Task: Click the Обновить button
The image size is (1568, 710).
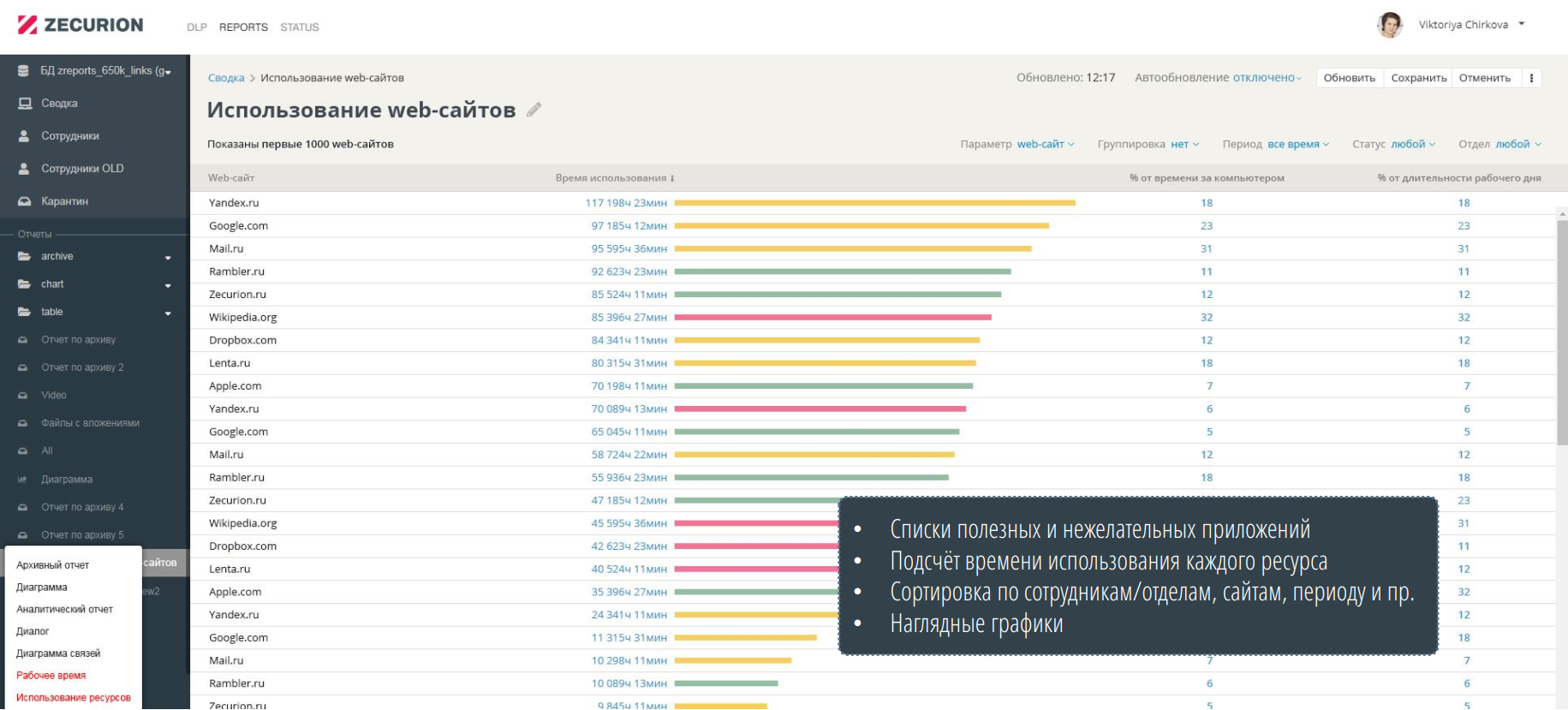Action: pyautogui.click(x=1350, y=78)
